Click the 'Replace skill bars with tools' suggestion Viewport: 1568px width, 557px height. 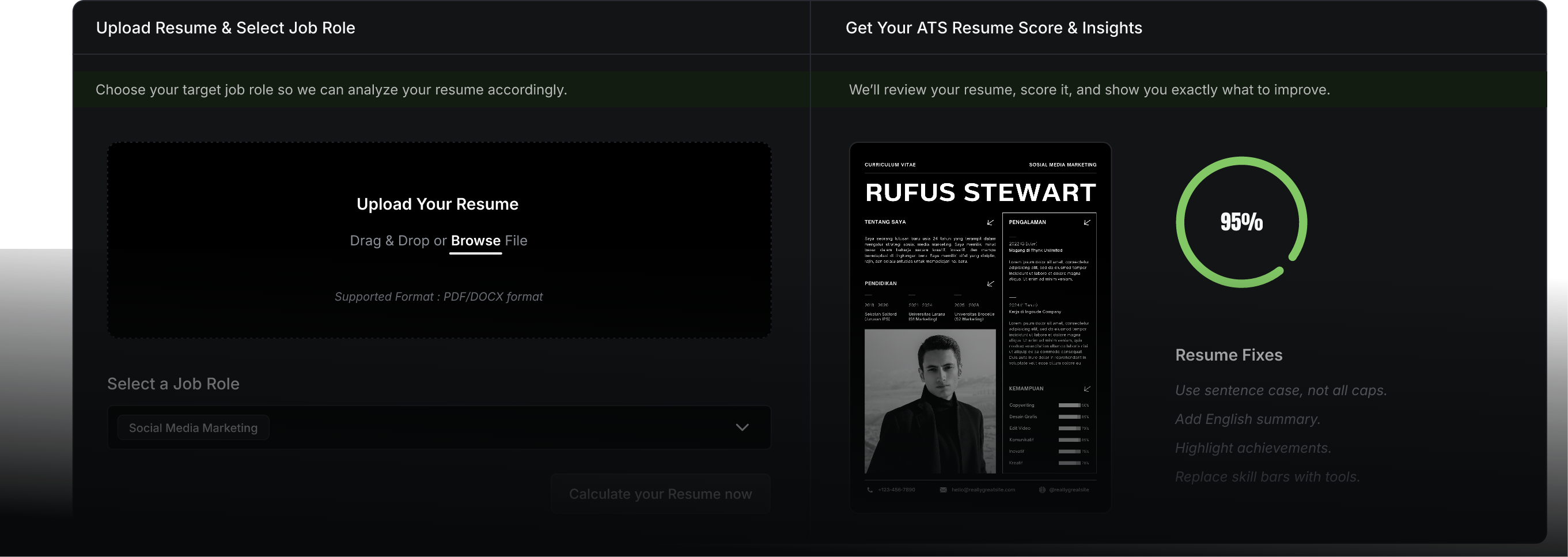coord(1267,476)
